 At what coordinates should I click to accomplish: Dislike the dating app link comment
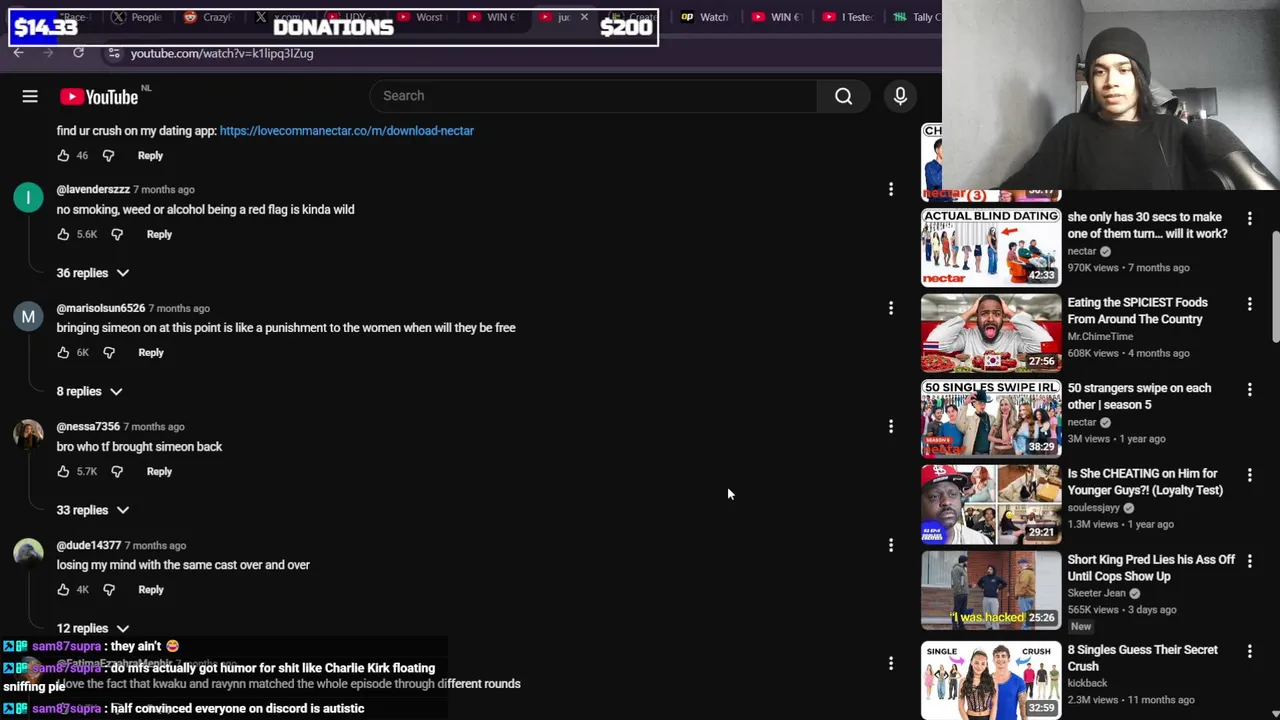[108, 155]
